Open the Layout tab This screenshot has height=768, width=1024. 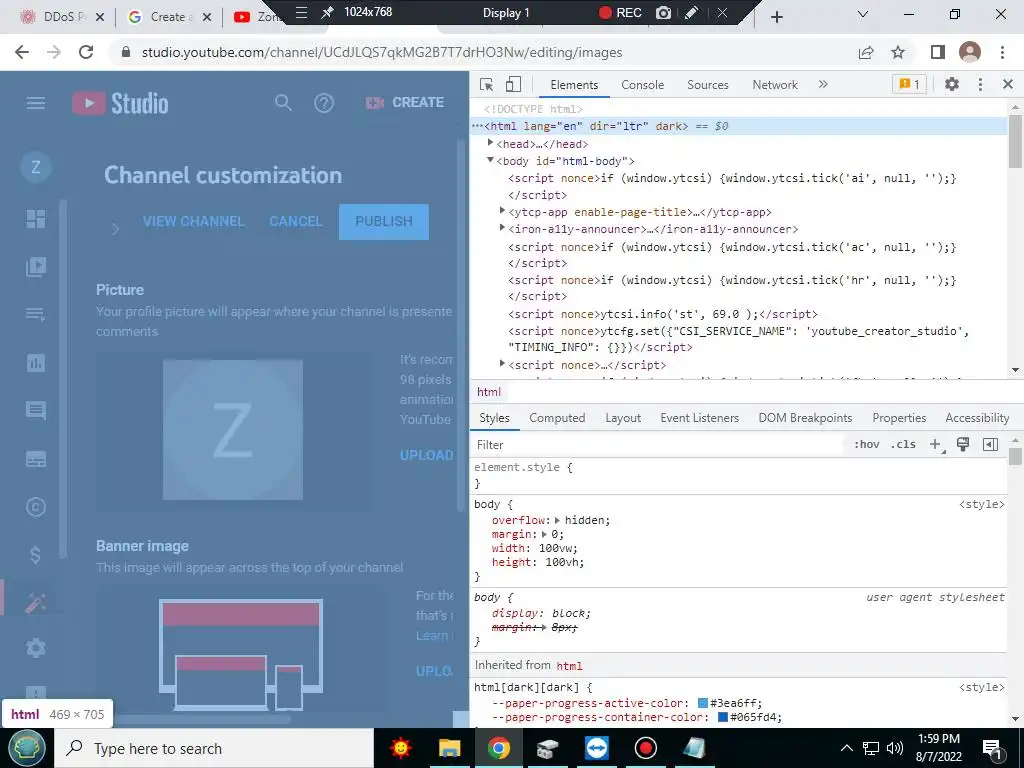coord(622,418)
